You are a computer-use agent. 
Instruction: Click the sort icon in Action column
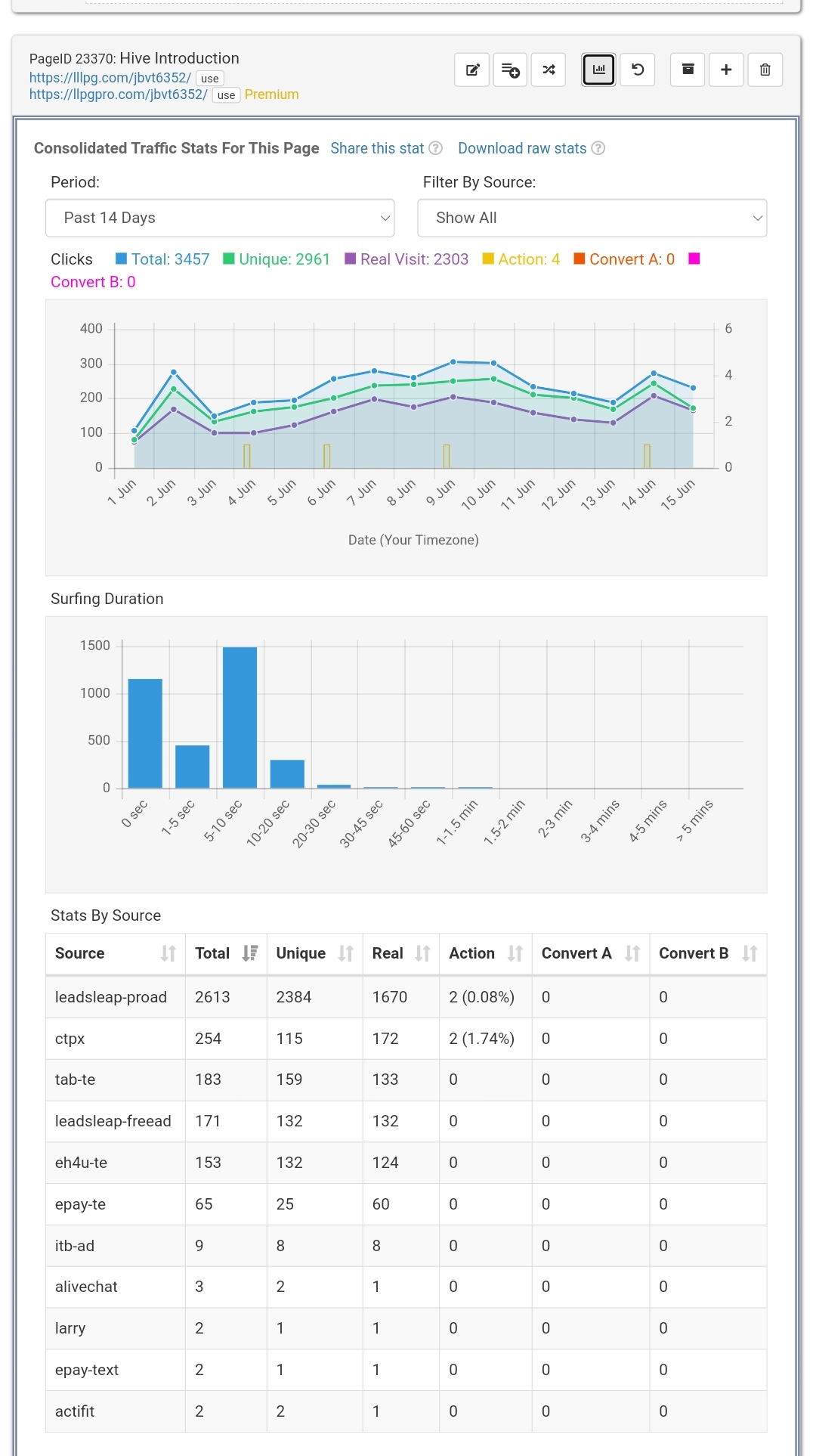[x=515, y=954]
